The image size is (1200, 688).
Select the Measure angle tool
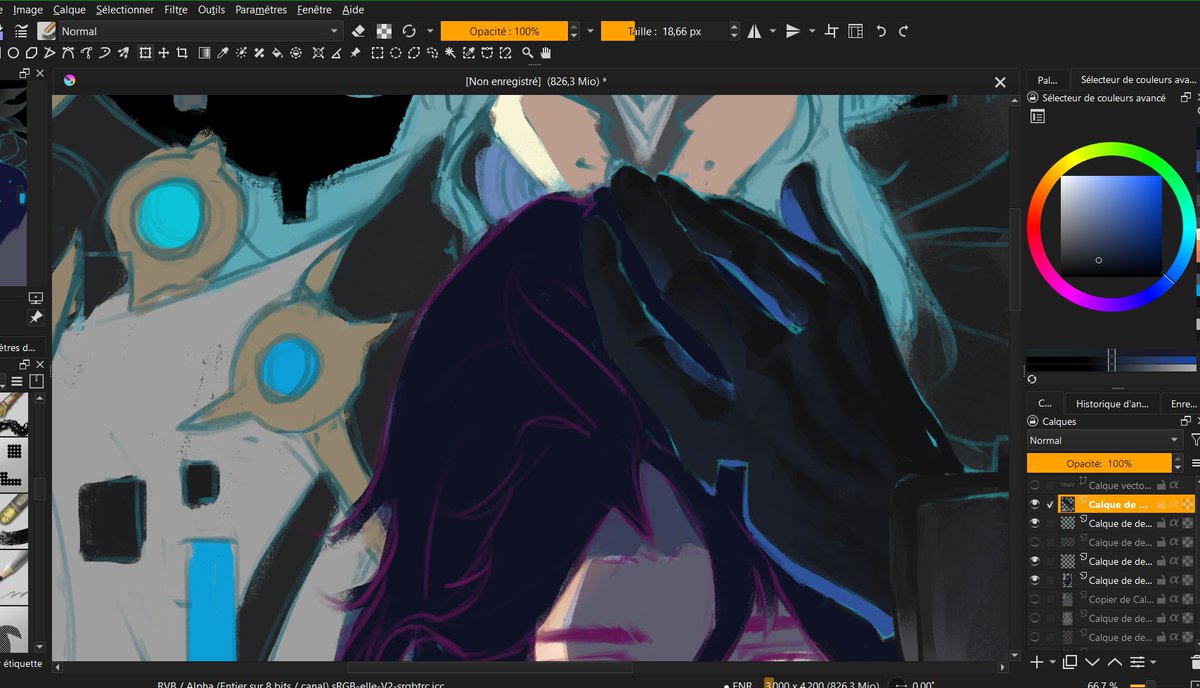click(x=337, y=53)
